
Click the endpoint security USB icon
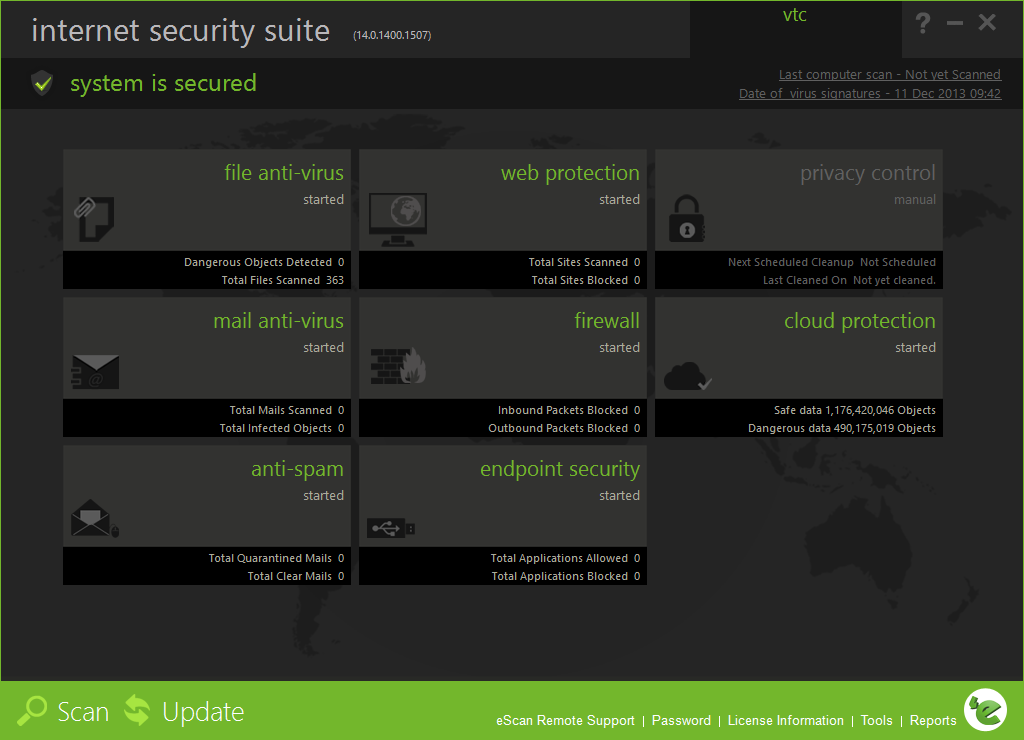pos(392,527)
